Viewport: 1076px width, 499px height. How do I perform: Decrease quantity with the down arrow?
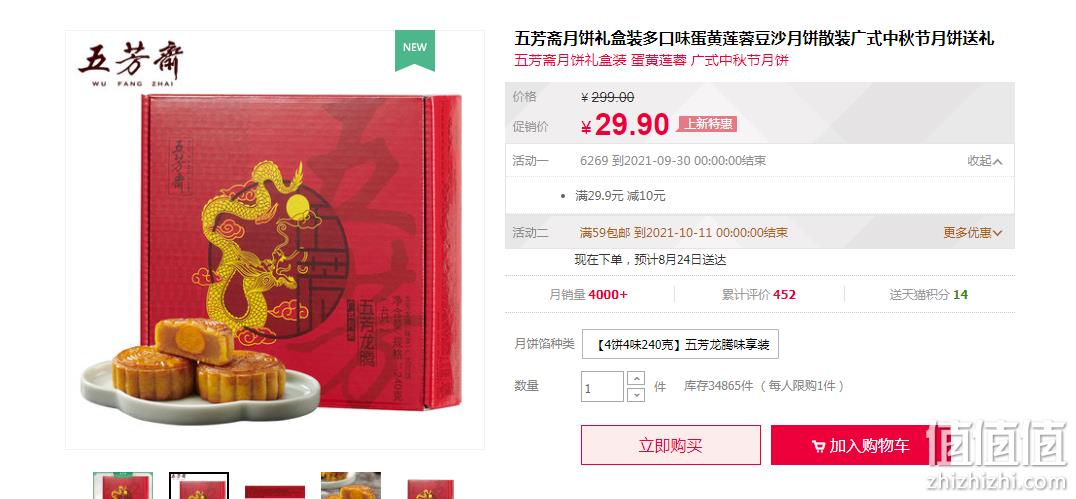636,395
